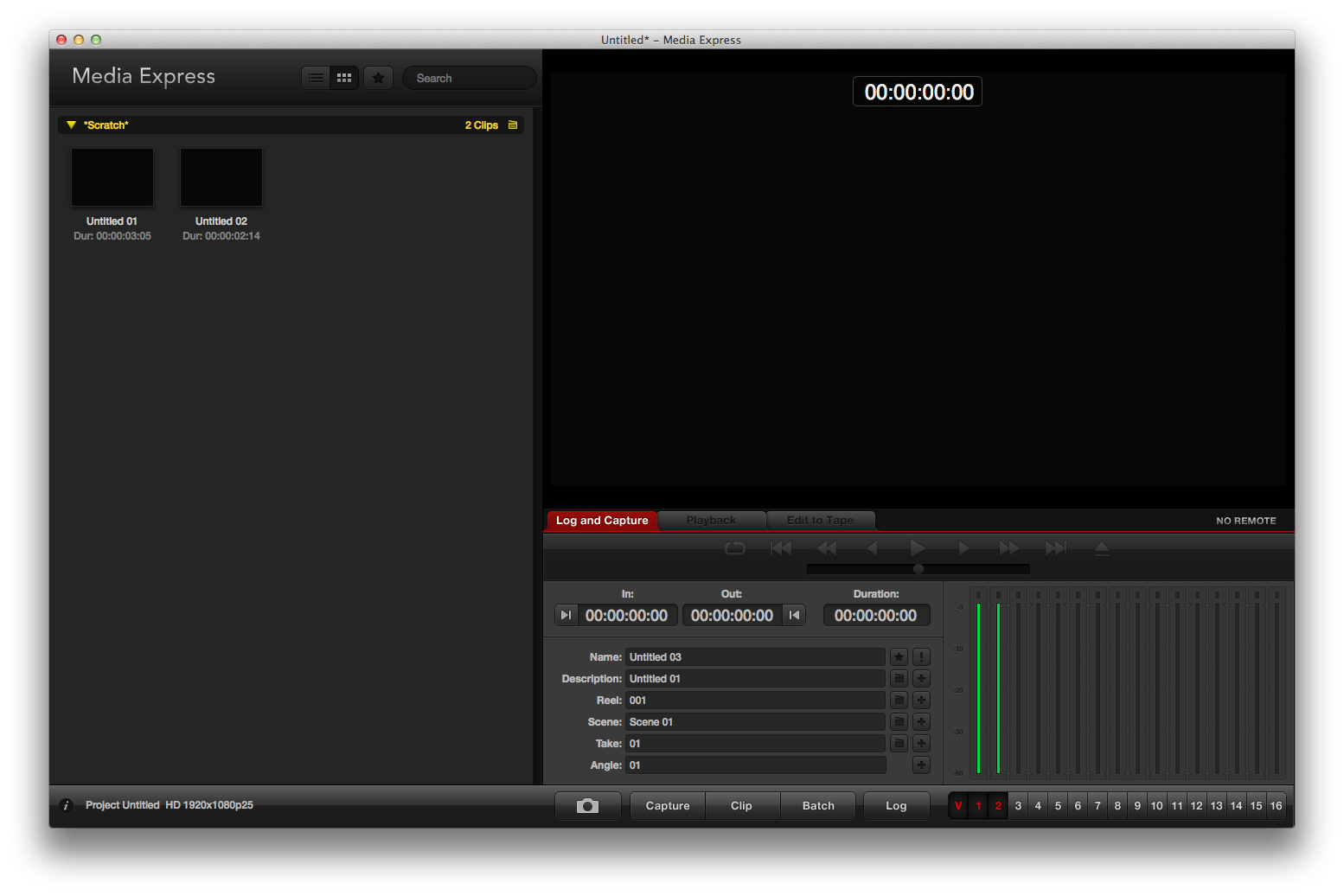Toggle audio channel 1 button
Viewport: 1344px width, 896px height.
[x=978, y=806]
